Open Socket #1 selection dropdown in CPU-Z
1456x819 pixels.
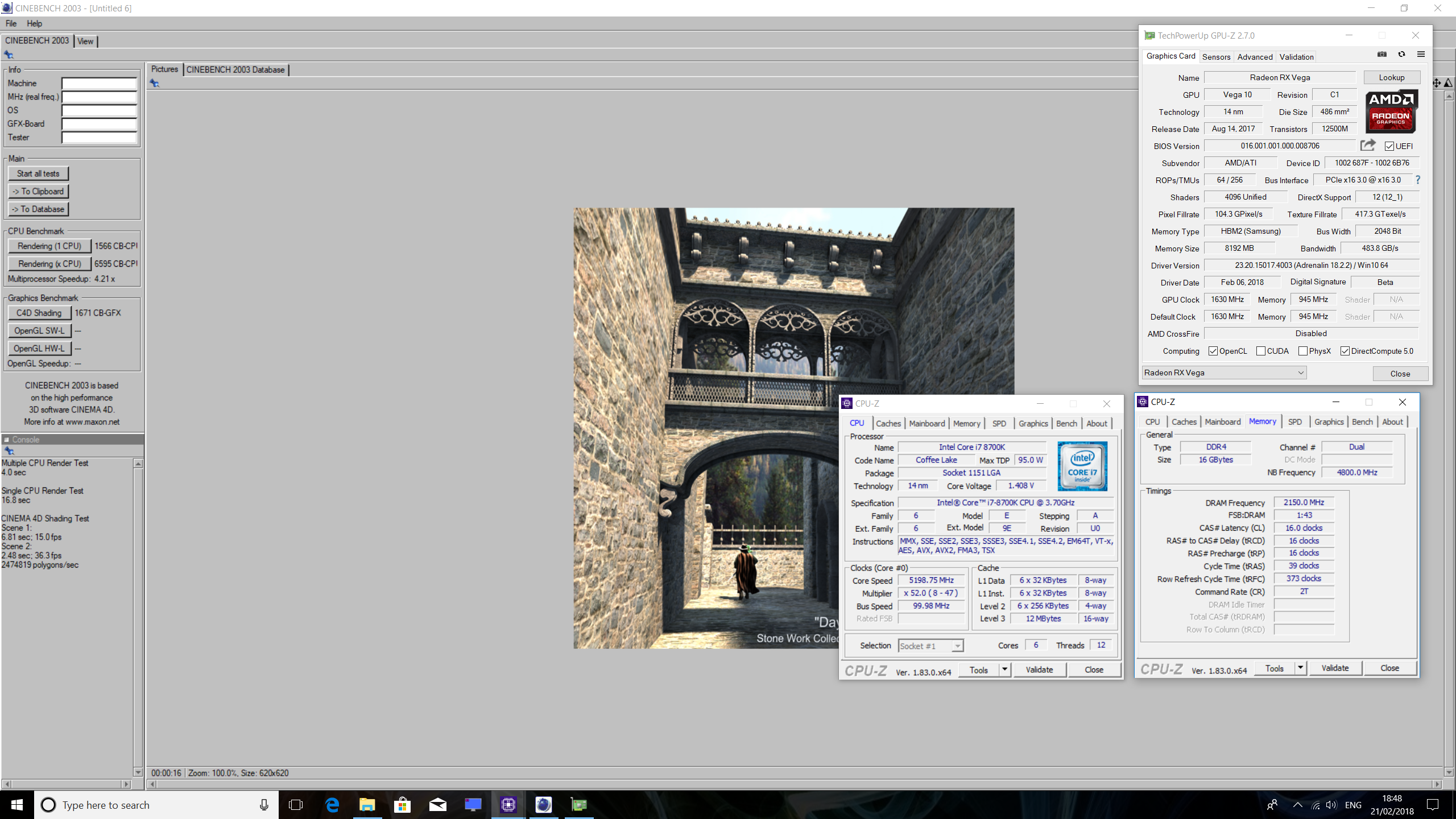point(930,646)
